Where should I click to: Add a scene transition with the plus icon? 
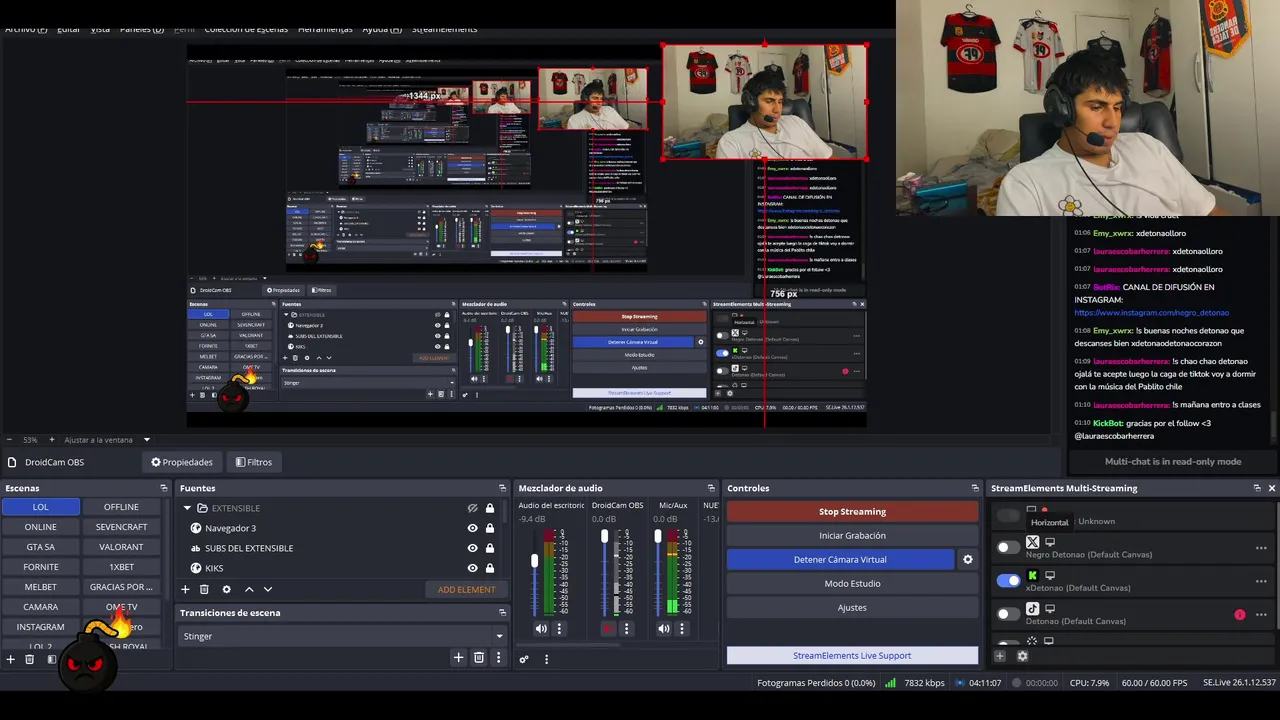458,657
